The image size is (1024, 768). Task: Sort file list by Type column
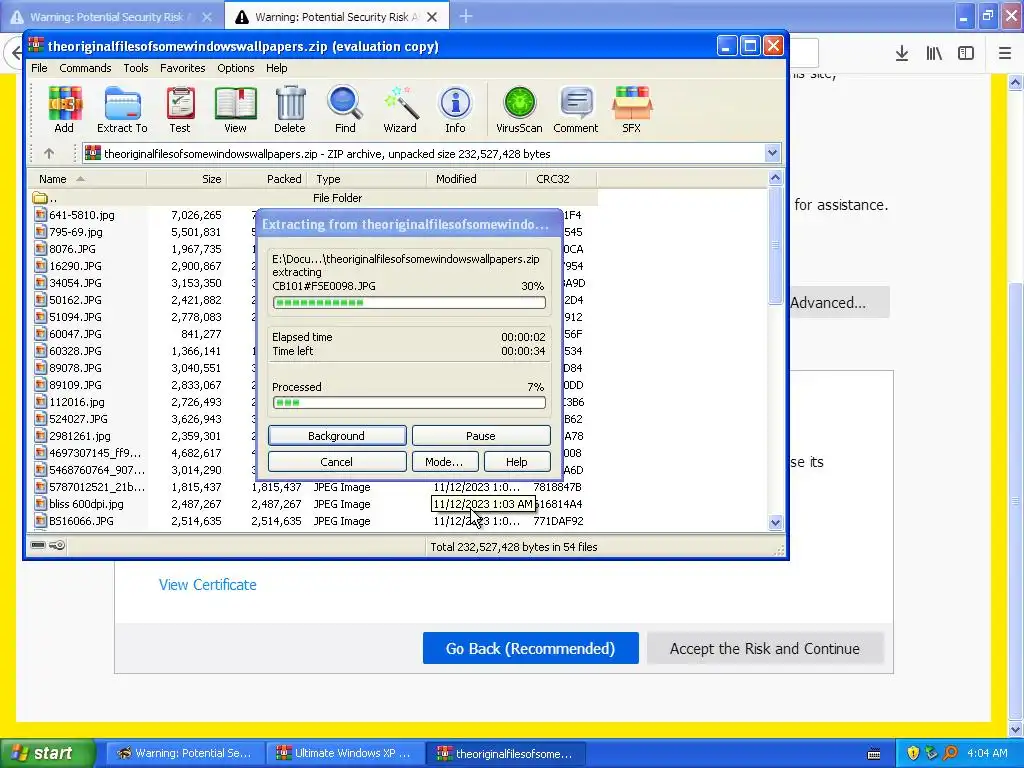(x=367, y=179)
